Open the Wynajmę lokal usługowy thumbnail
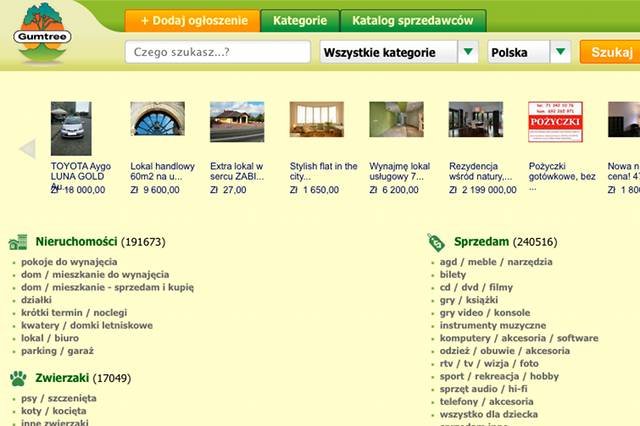This screenshot has width=640, height=426. 396,119
